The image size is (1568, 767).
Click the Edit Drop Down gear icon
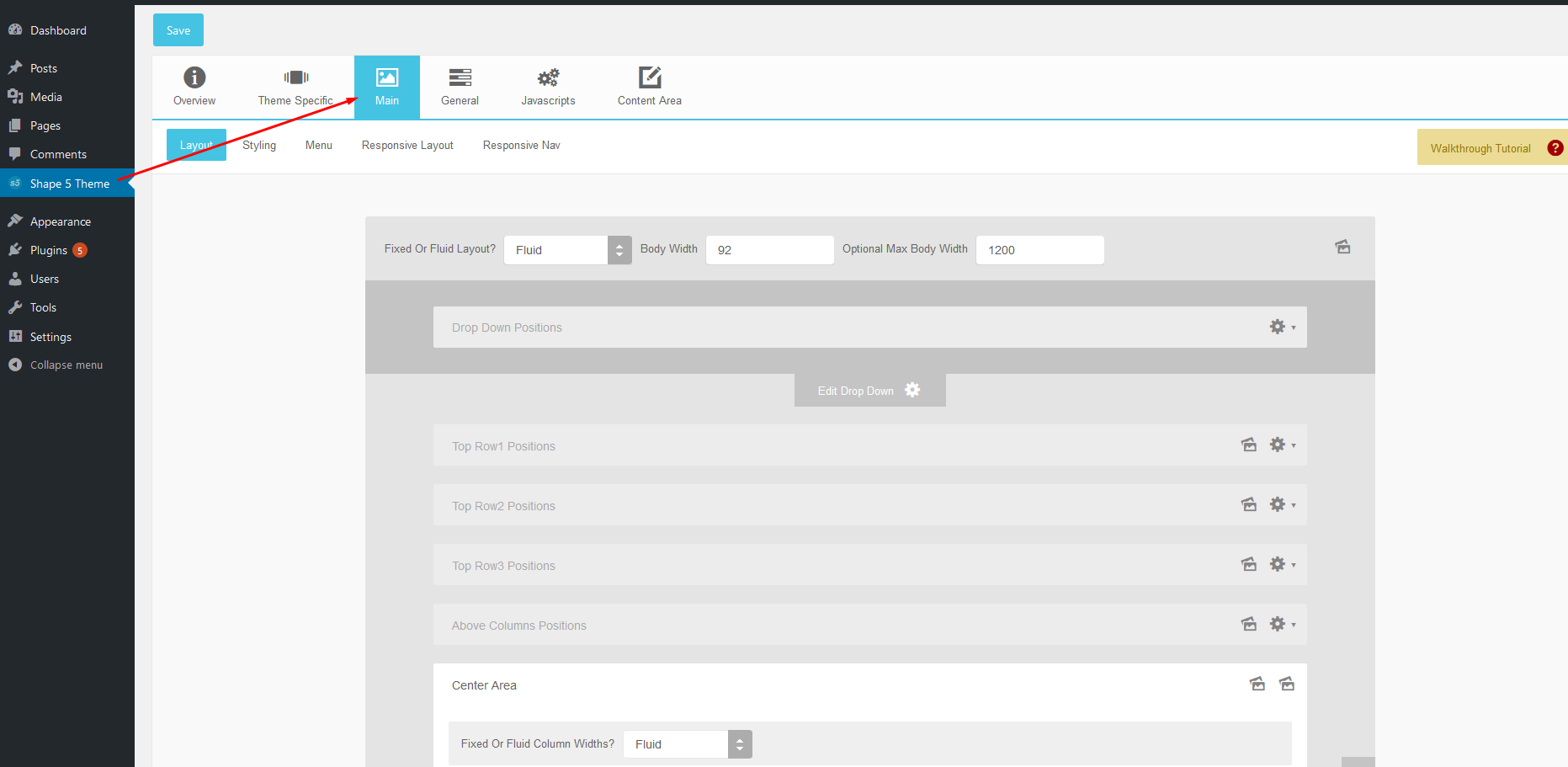click(912, 390)
